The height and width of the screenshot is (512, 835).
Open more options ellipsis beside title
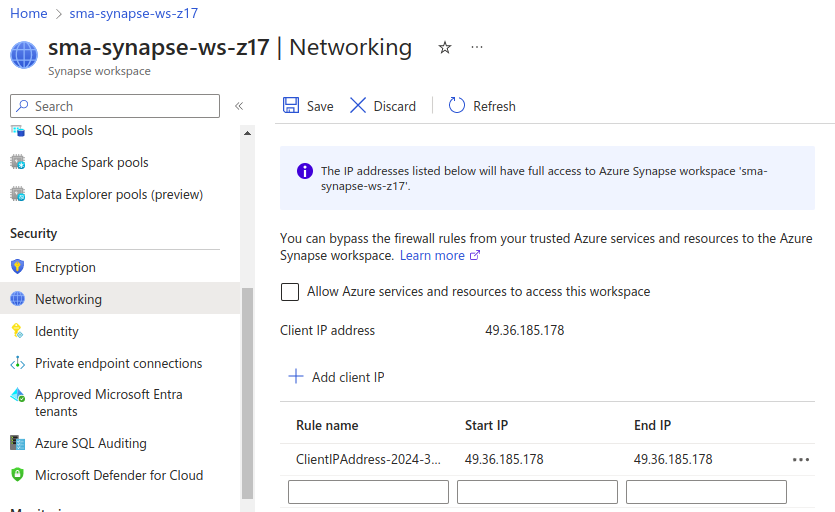click(477, 48)
